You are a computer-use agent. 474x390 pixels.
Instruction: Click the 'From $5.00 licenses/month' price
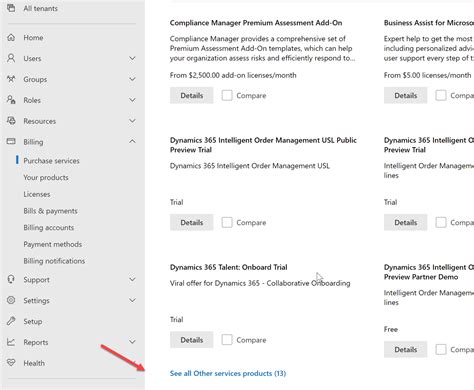point(428,75)
